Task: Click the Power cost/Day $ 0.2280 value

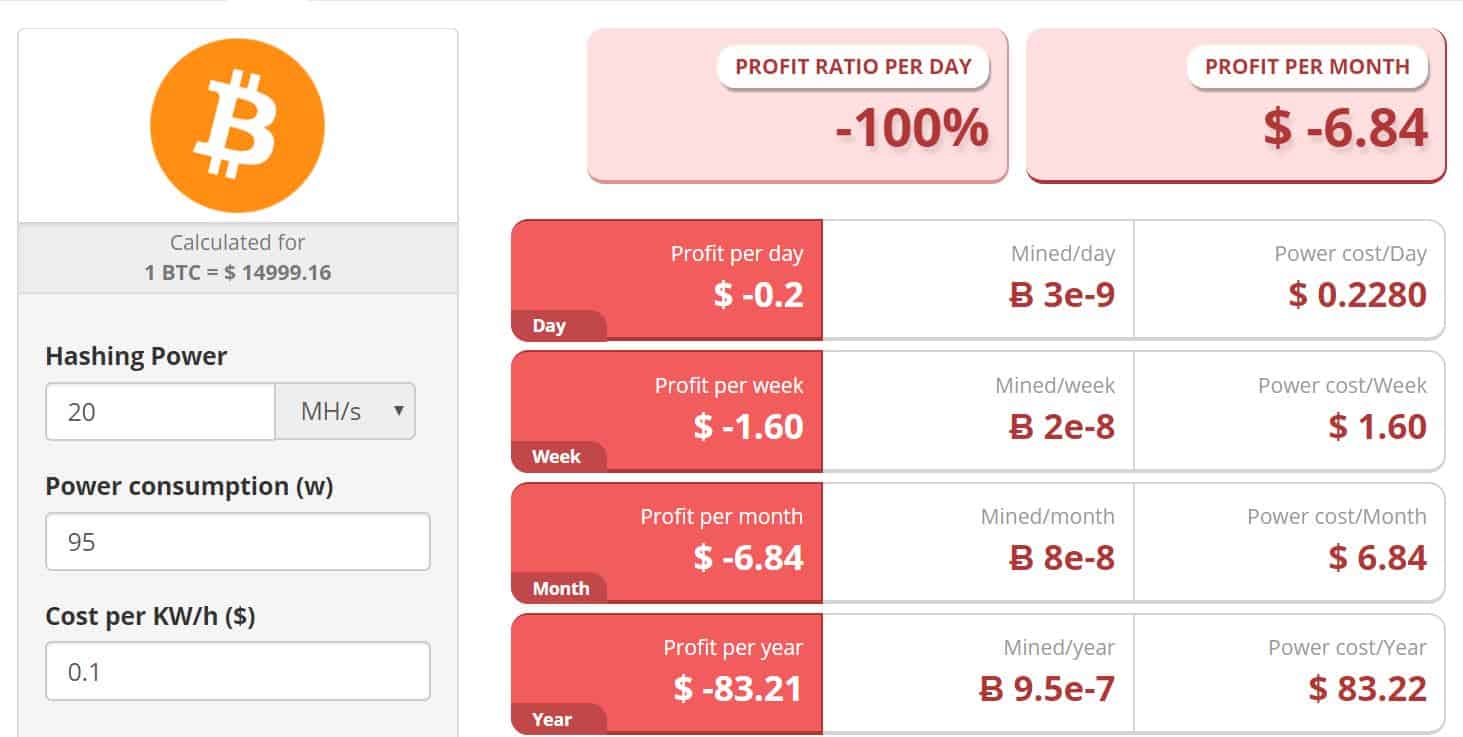Action: point(1357,295)
